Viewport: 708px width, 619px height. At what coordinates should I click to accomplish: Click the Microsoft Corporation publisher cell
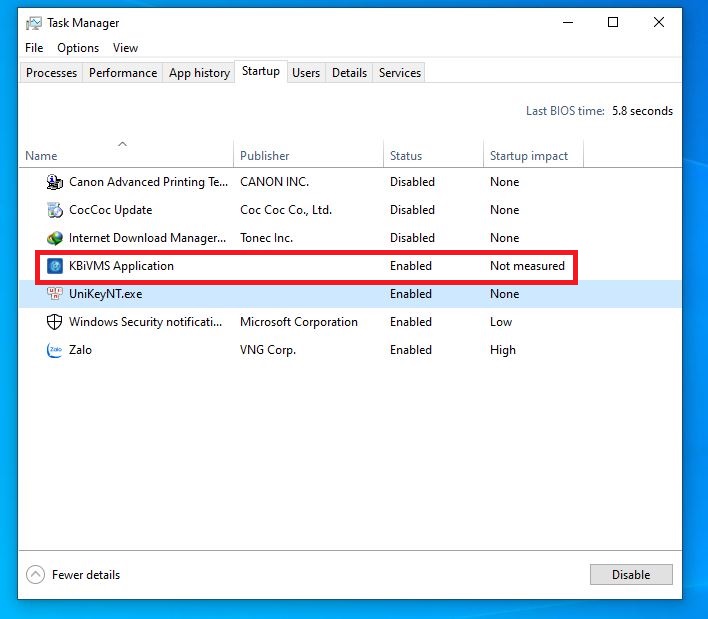299,322
